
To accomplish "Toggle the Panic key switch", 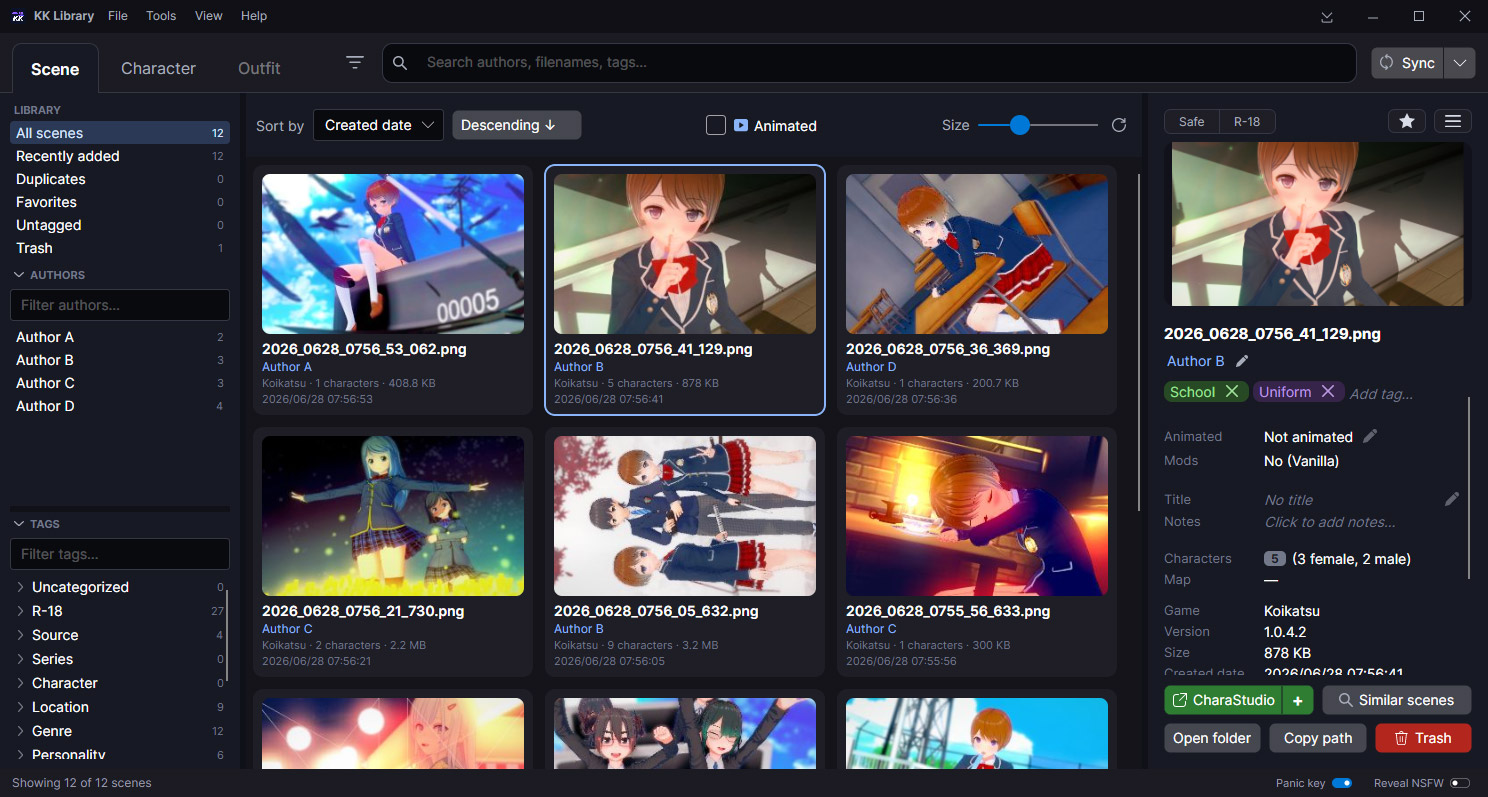I will point(1342,783).
